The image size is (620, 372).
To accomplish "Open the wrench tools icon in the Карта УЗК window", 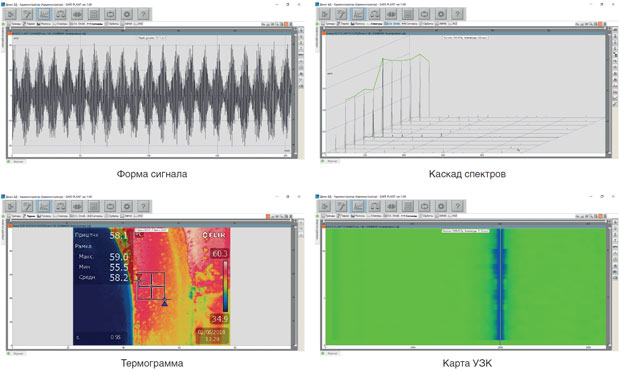I will (342, 206).
